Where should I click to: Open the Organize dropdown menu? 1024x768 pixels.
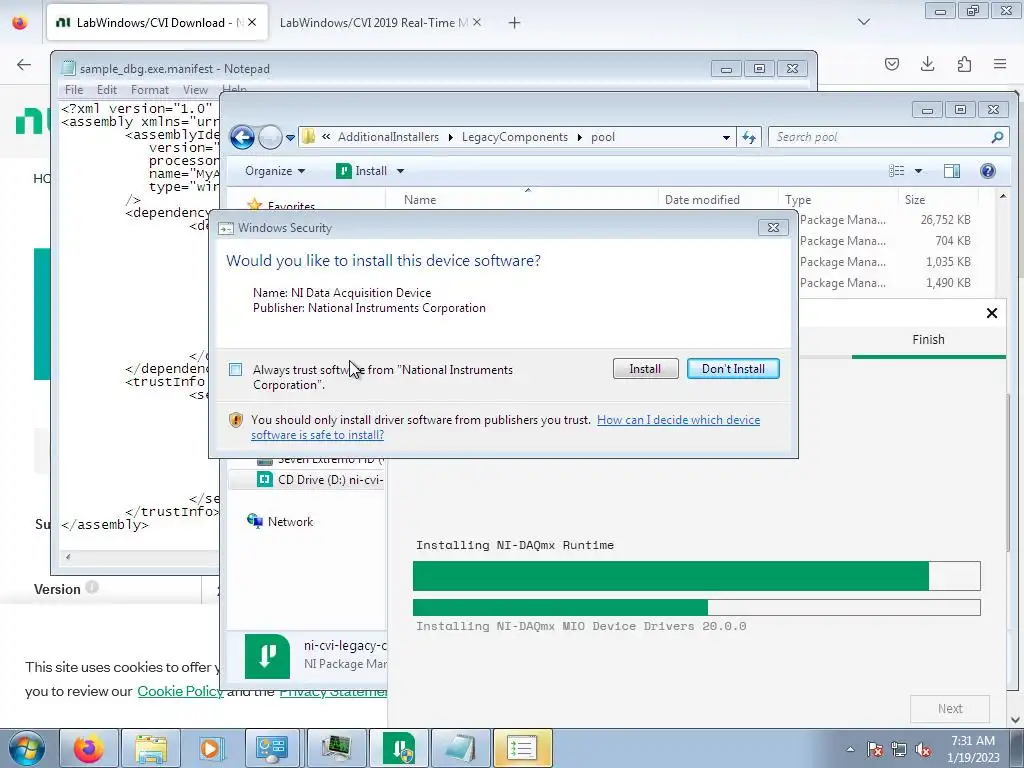[x=275, y=170]
